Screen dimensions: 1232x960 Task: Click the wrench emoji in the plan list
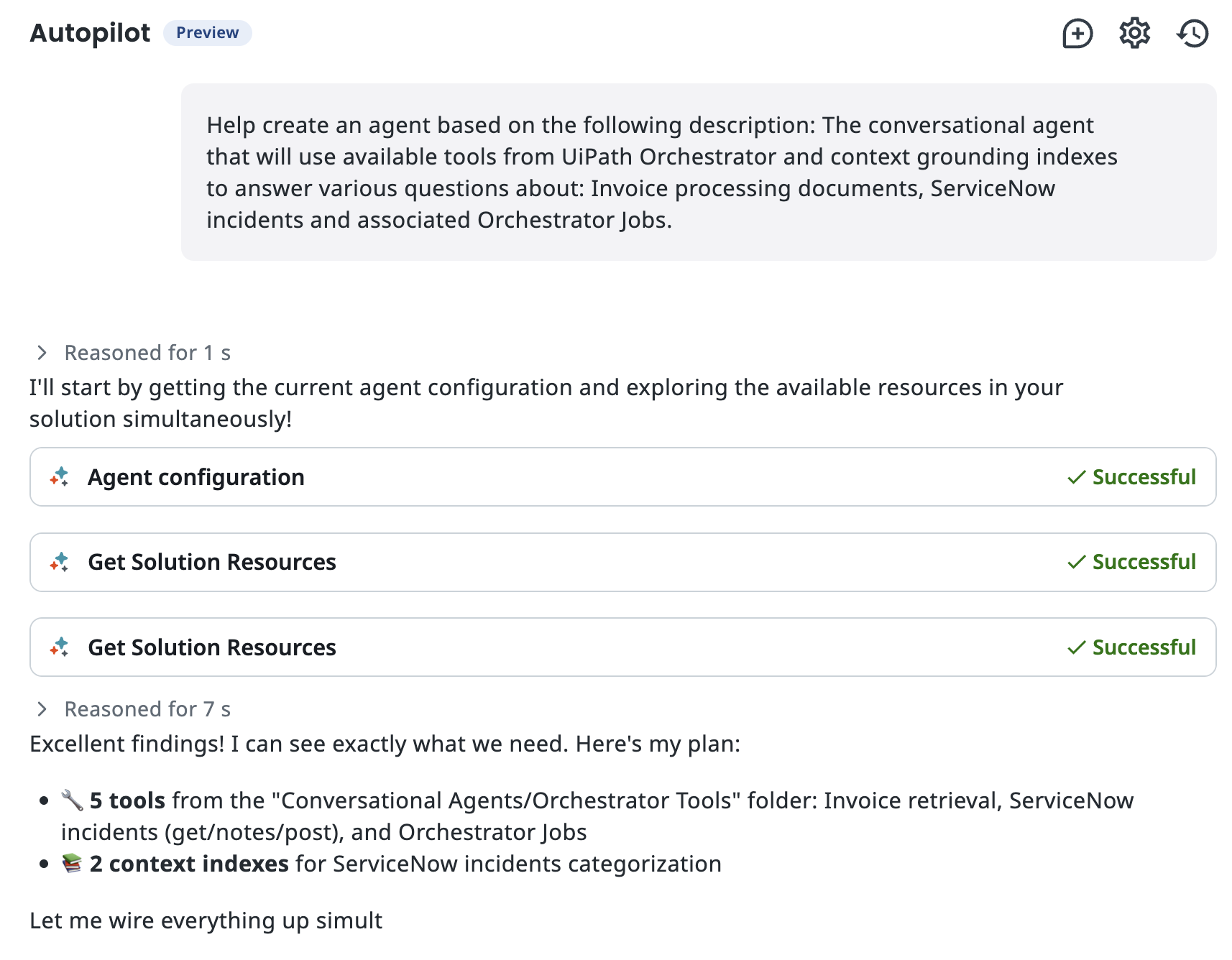pos(72,800)
